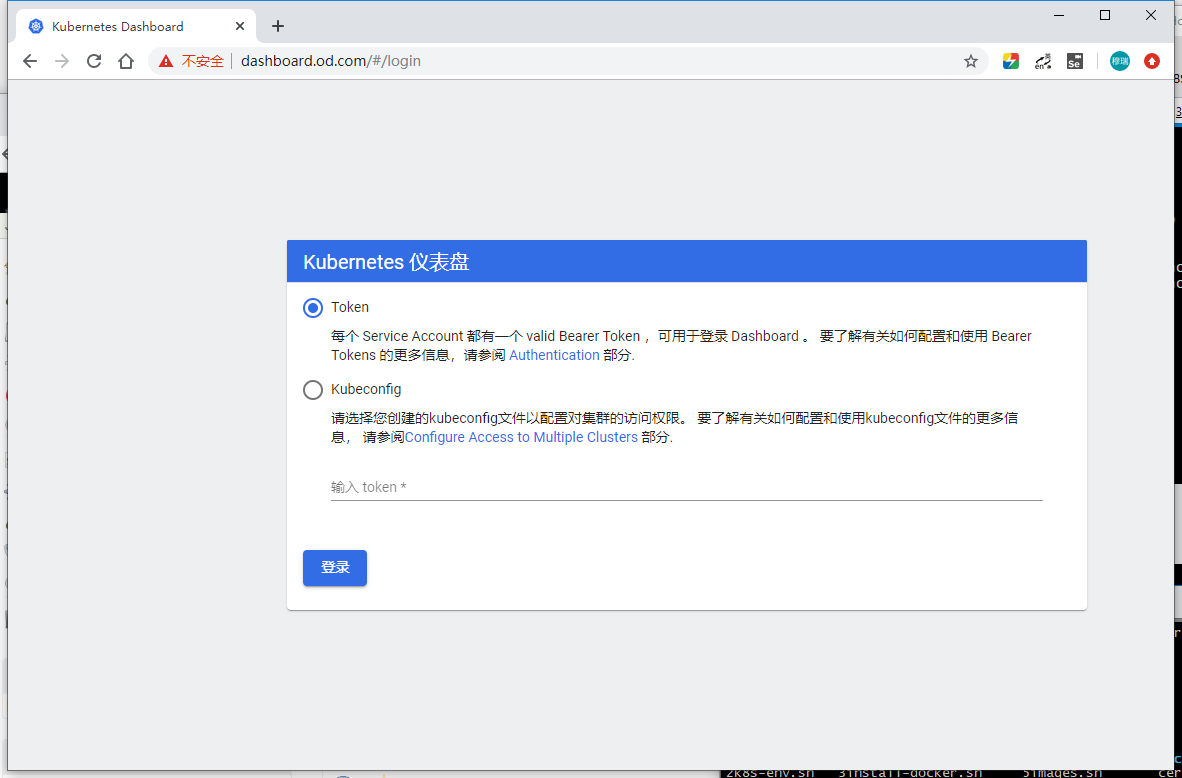Open a new browser tab
The width and height of the screenshot is (1182, 778).
(277, 26)
